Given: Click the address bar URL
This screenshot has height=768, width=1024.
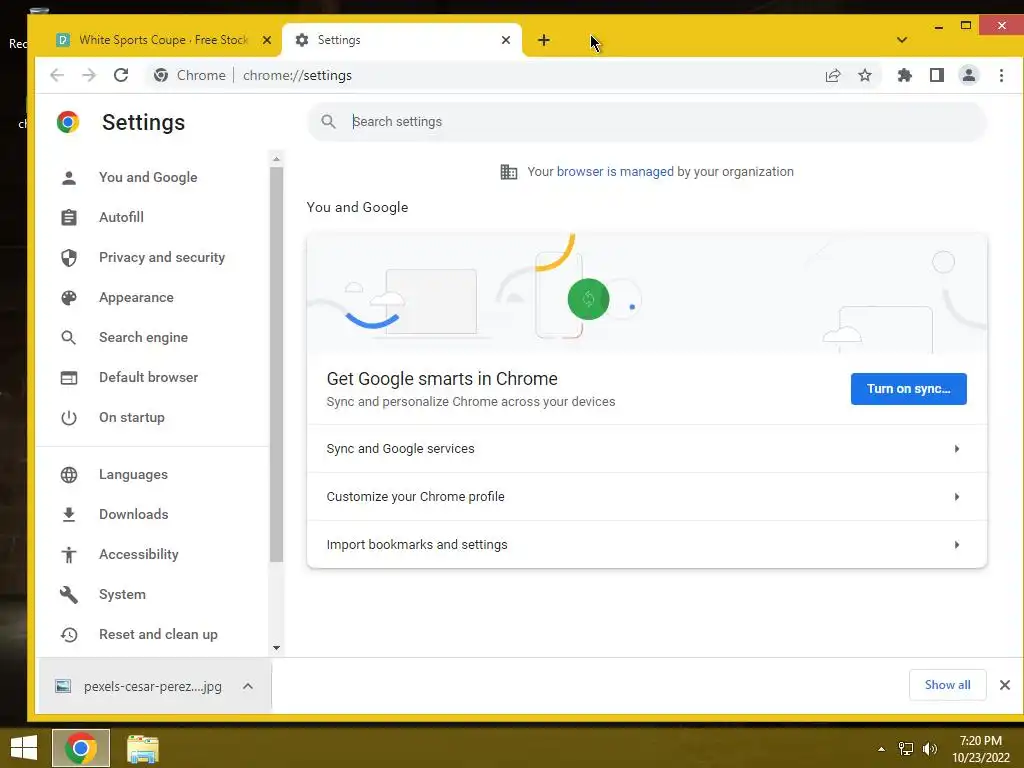Looking at the screenshot, I should [x=297, y=75].
